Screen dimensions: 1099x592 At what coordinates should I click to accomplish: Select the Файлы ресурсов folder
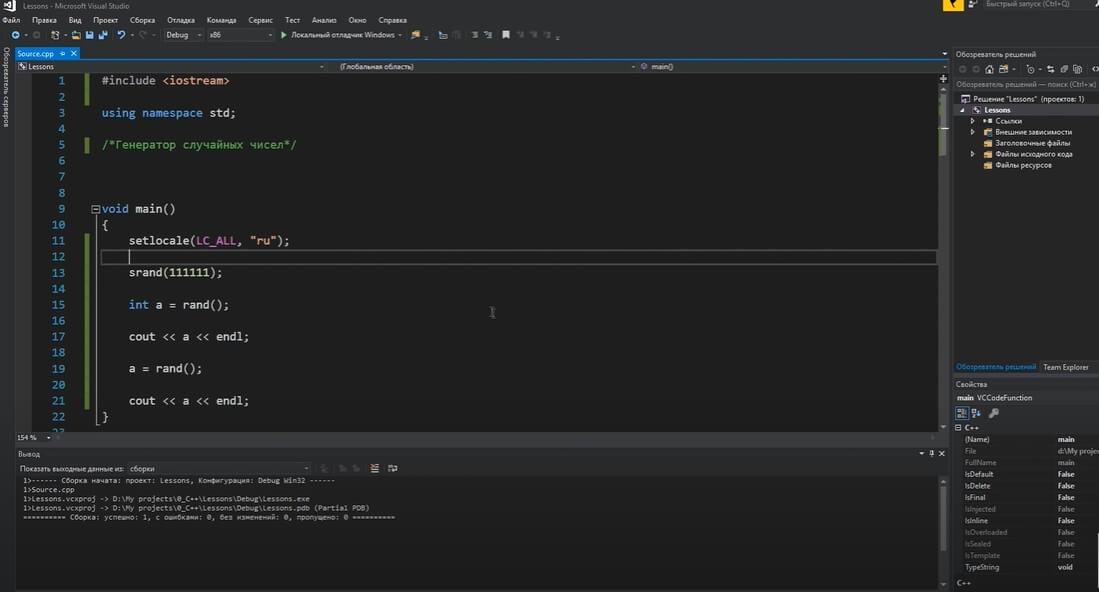1023,165
